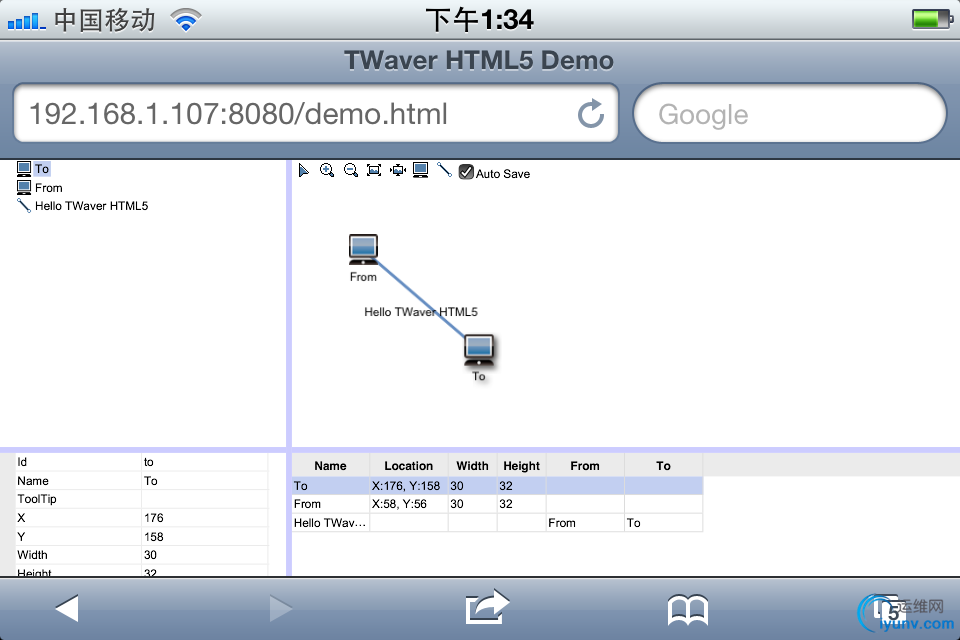Tap the browser forward arrow

tap(281, 608)
